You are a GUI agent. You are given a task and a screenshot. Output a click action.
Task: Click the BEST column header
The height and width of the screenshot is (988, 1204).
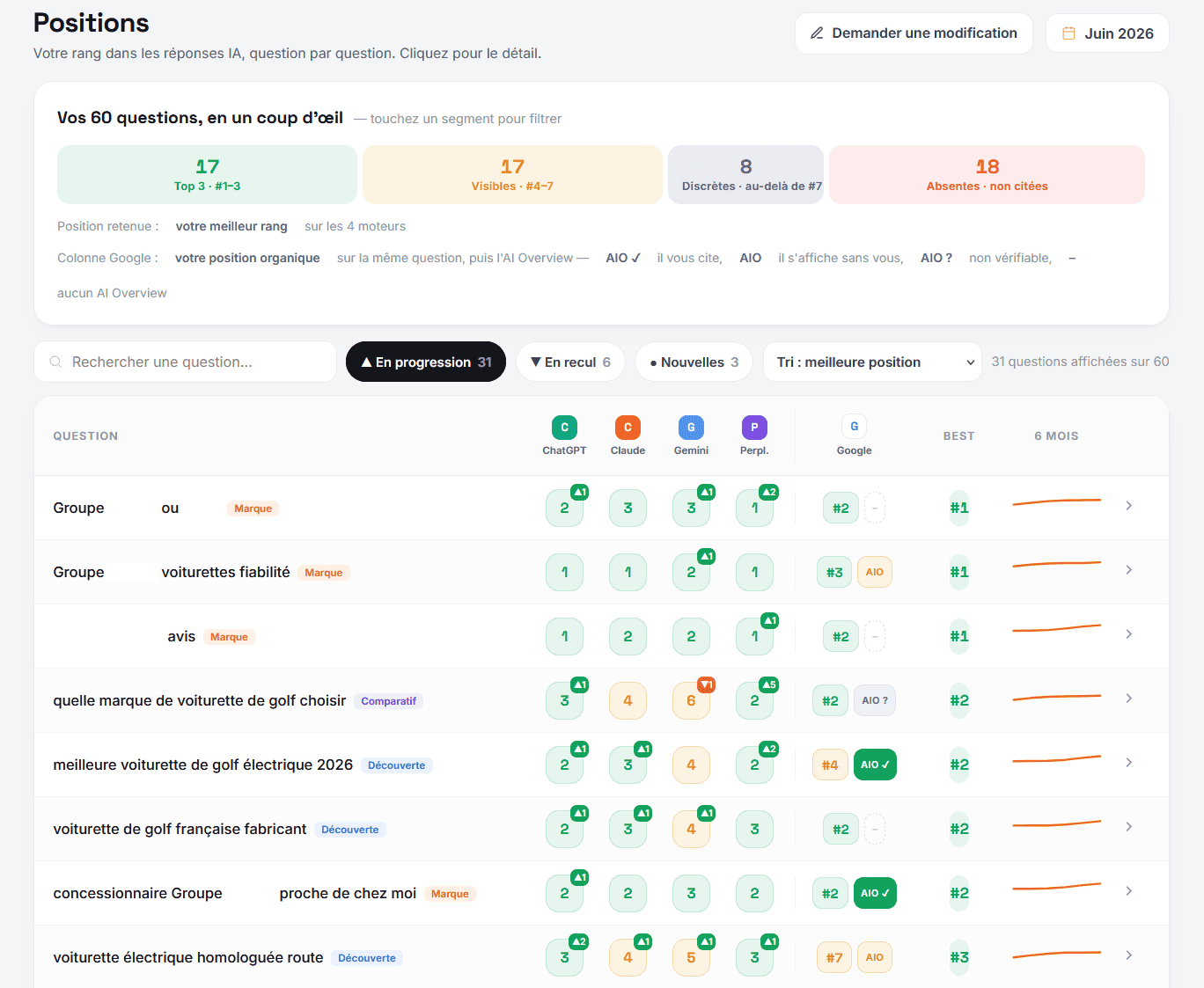[x=958, y=435]
